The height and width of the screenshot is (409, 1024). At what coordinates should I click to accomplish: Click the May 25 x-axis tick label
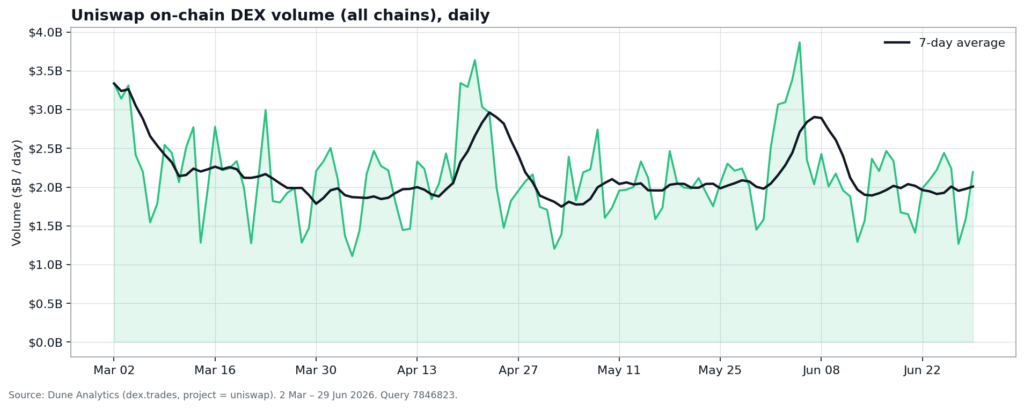[720, 370]
